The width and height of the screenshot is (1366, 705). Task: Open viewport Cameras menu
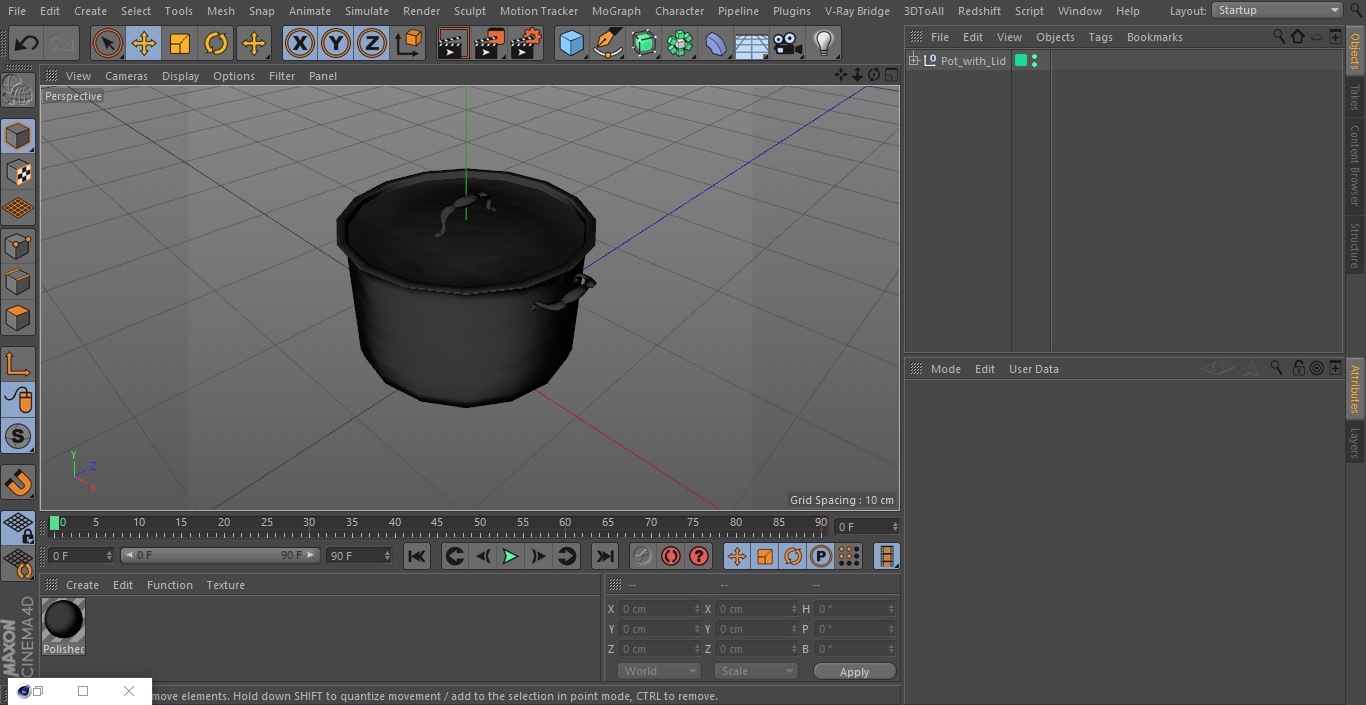[x=126, y=76]
